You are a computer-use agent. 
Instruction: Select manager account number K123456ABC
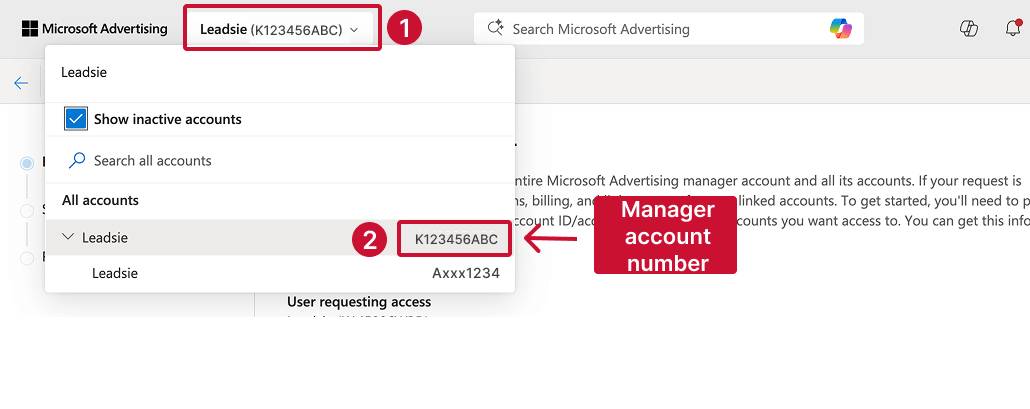[456, 239]
